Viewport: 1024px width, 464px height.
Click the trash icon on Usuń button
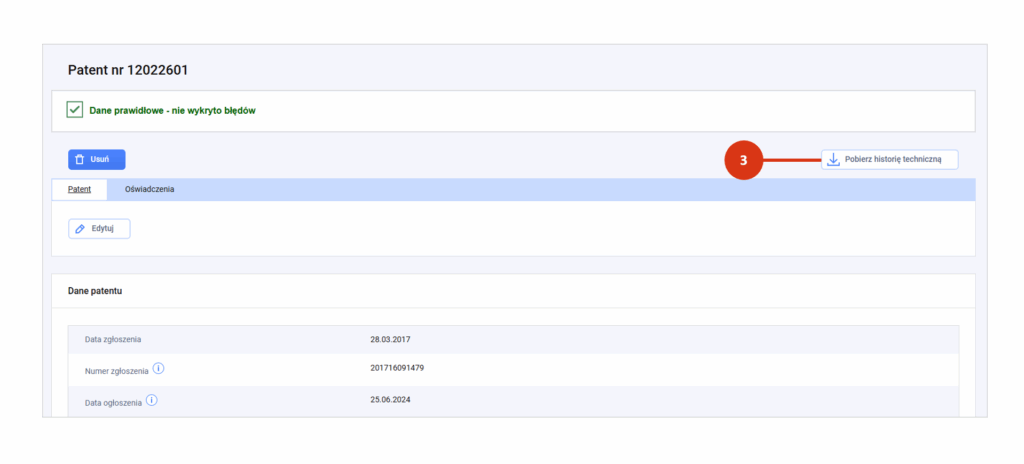click(x=80, y=160)
